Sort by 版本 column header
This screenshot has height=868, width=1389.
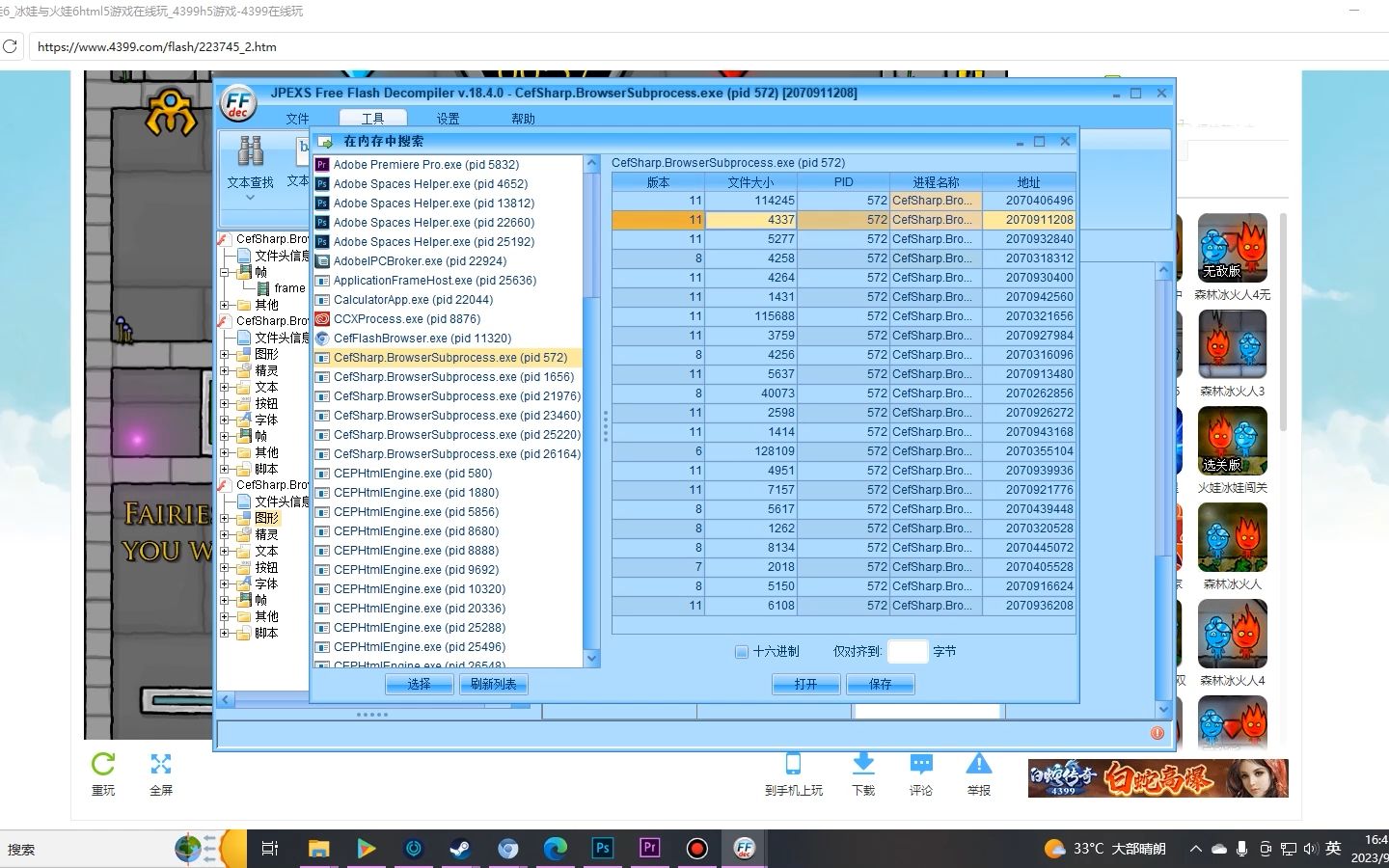pos(658,182)
